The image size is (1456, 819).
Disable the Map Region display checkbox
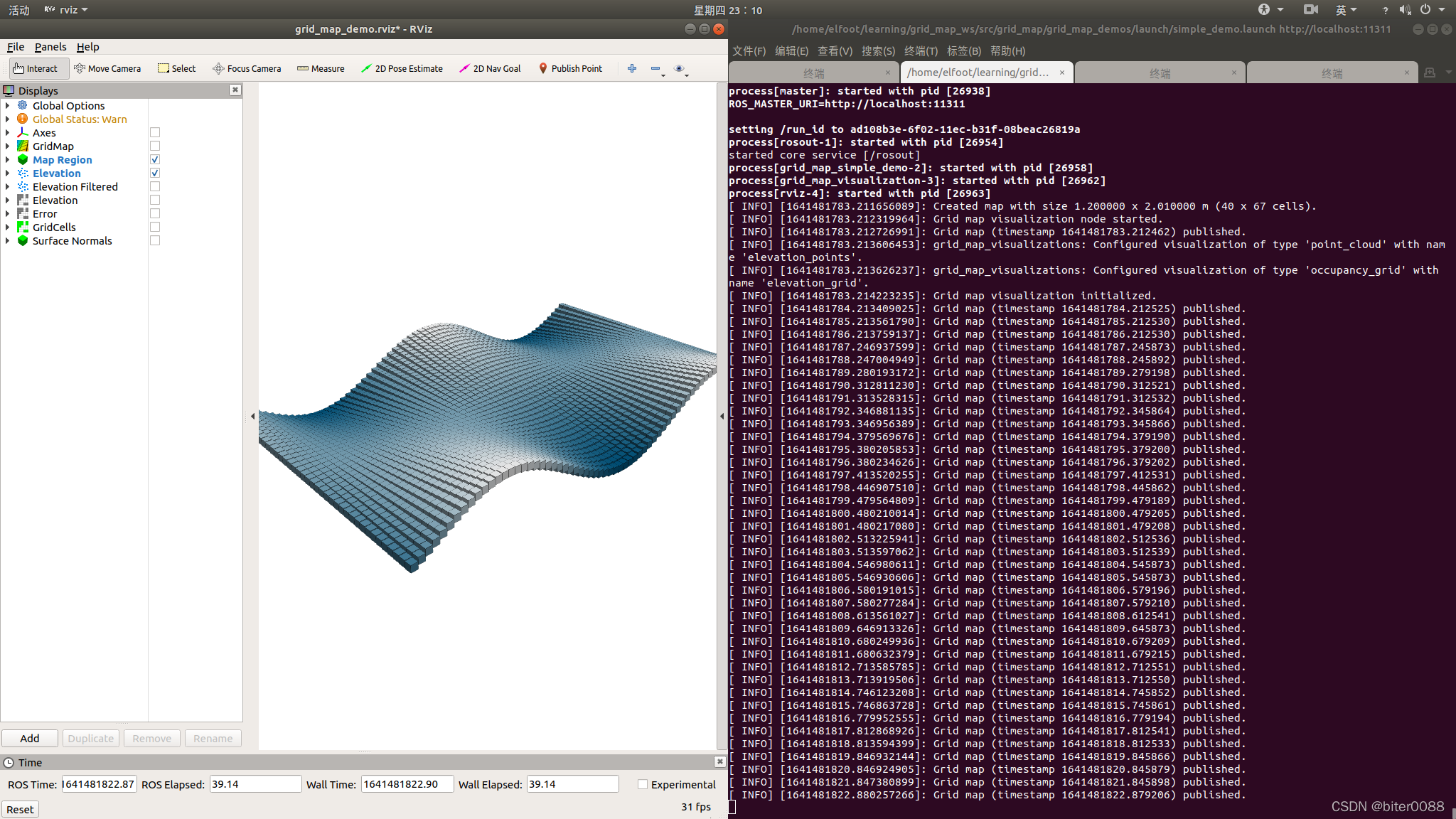154,159
